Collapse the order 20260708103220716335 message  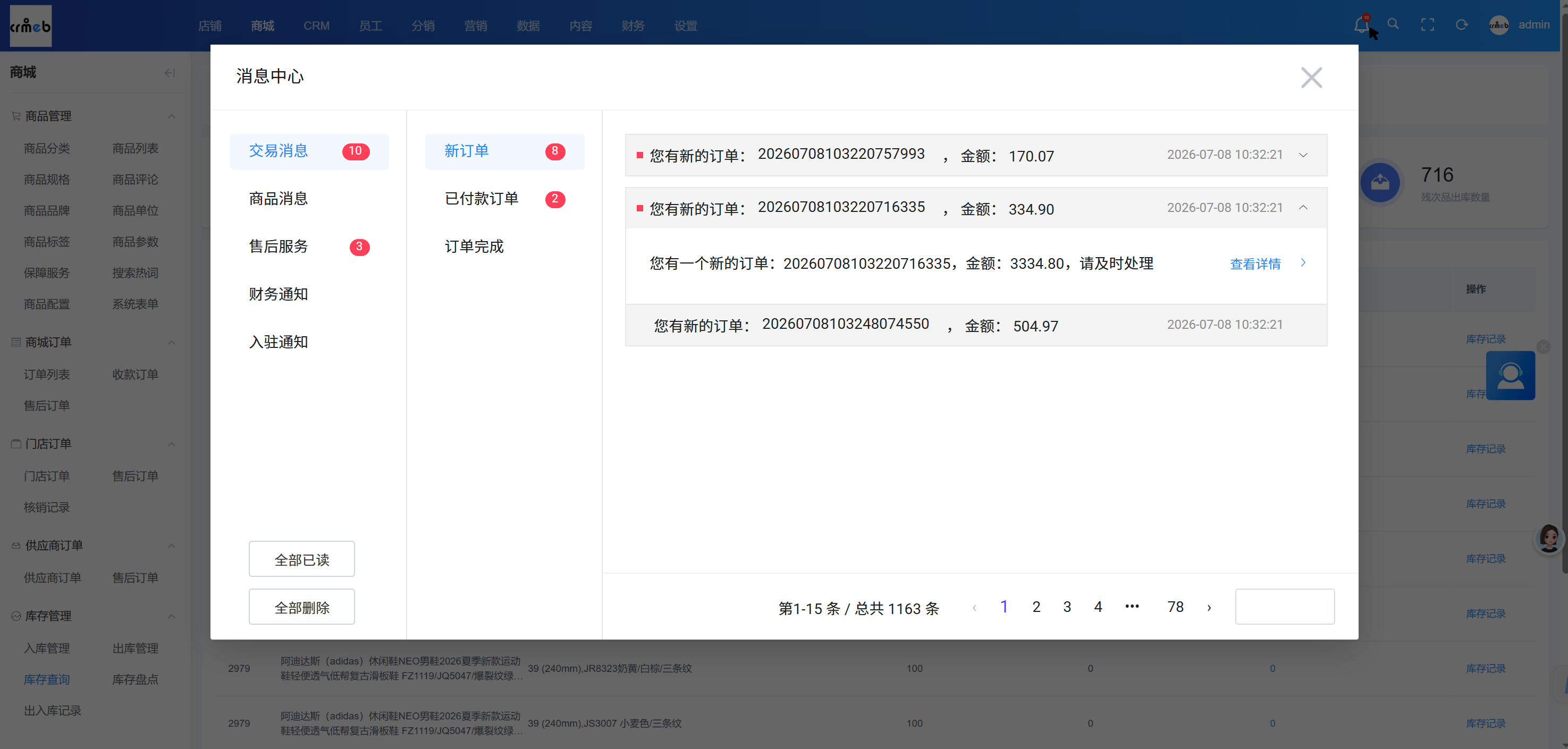[1303, 208]
